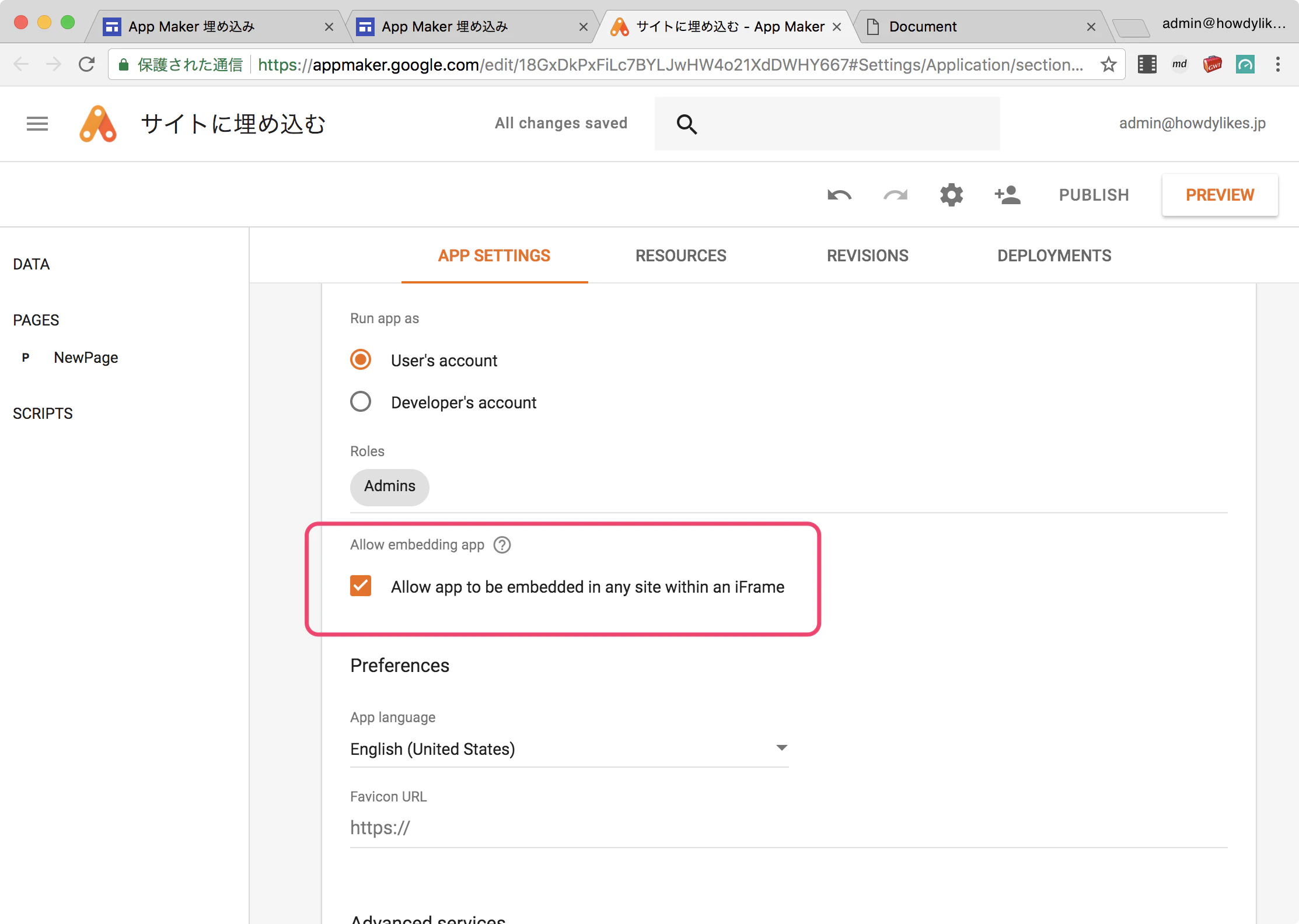The image size is (1299, 924).
Task: Share the app with add-person icon
Action: pyautogui.click(x=1007, y=195)
